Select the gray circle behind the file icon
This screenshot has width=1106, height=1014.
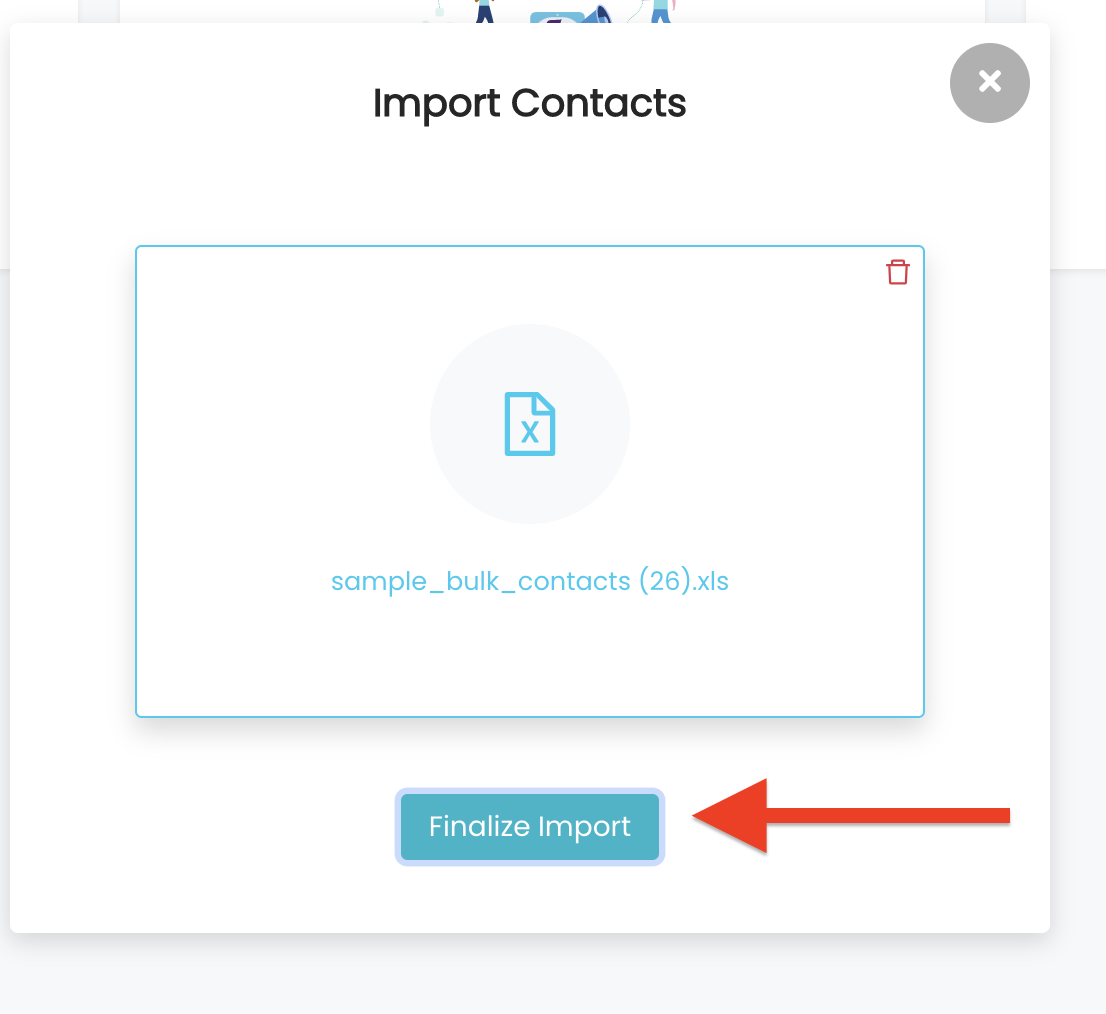530,424
